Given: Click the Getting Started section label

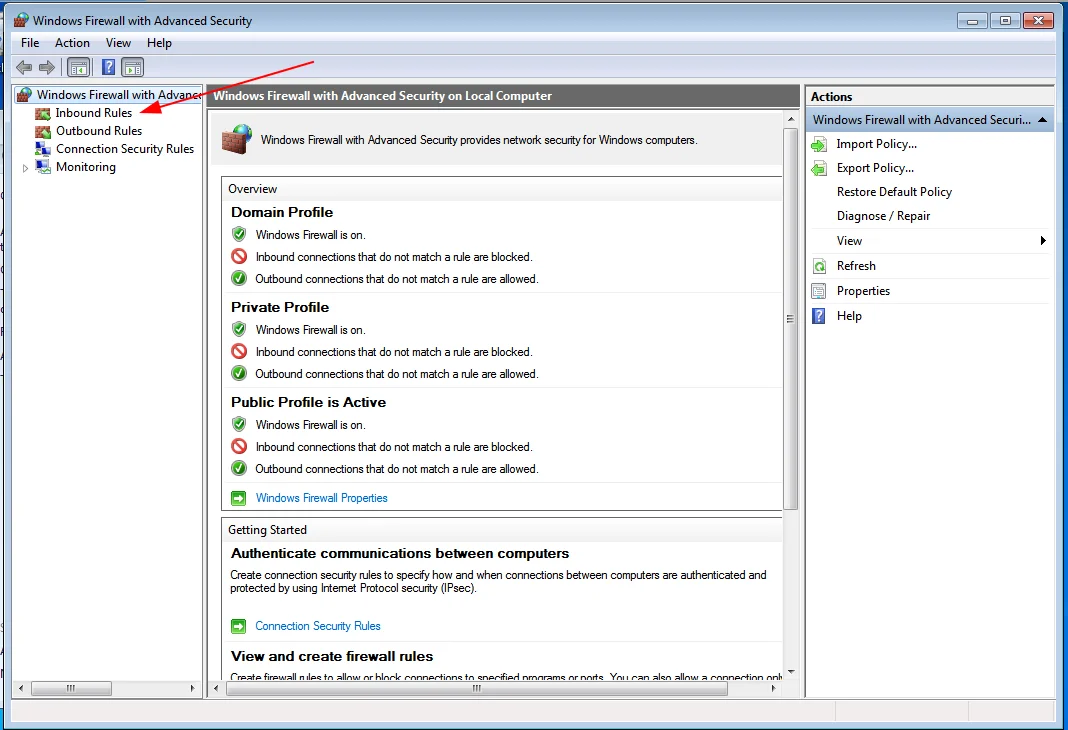Looking at the screenshot, I should (268, 530).
